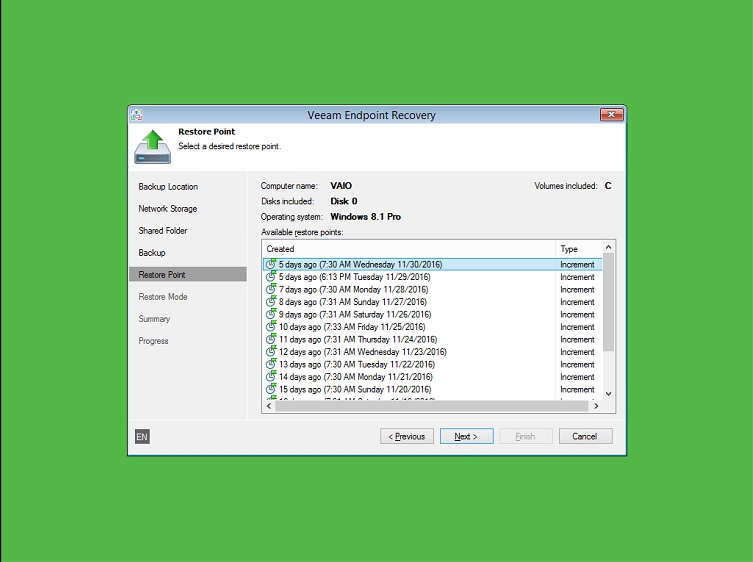Select restore point 7:31 AM Thursday 11/24/2016
753x562 pixels.
pos(432,339)
